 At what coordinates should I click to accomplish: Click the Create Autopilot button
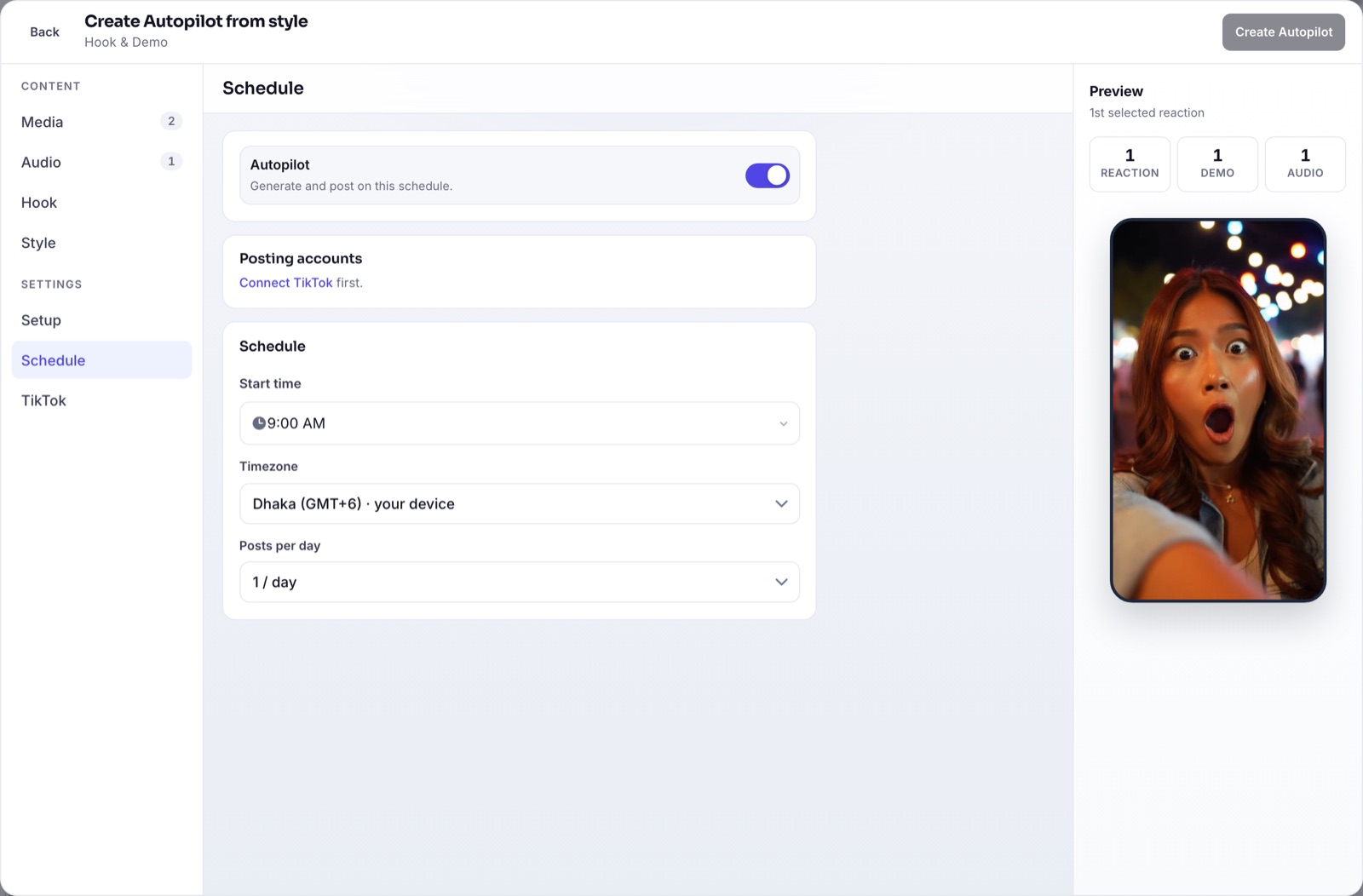1283,32
